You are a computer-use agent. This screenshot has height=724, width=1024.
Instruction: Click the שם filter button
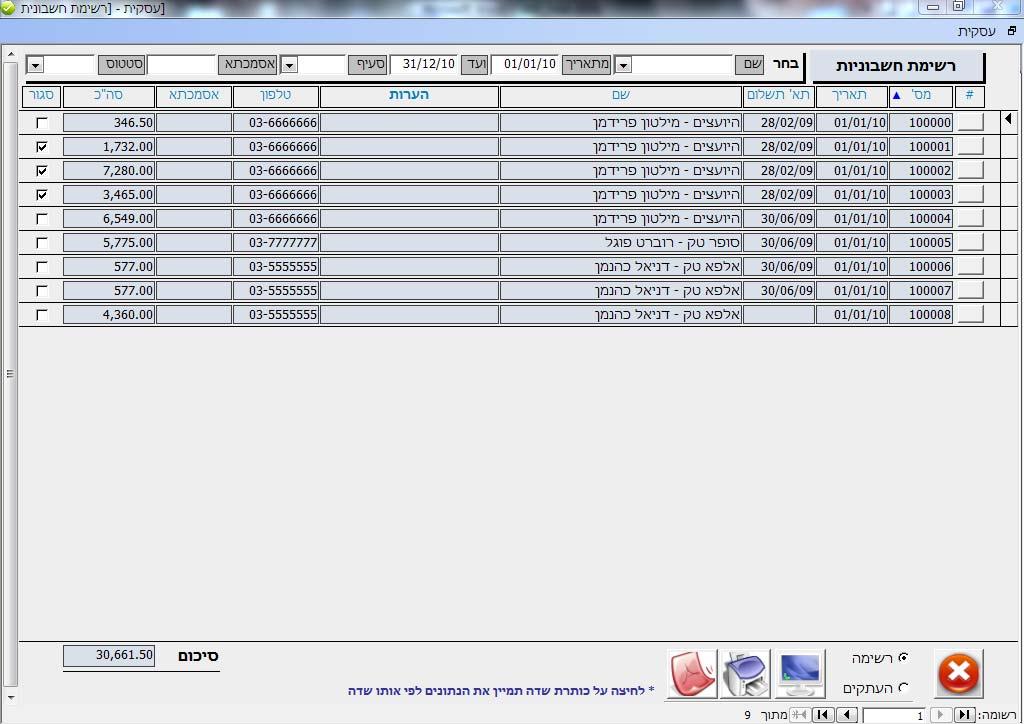pos(750,65)
